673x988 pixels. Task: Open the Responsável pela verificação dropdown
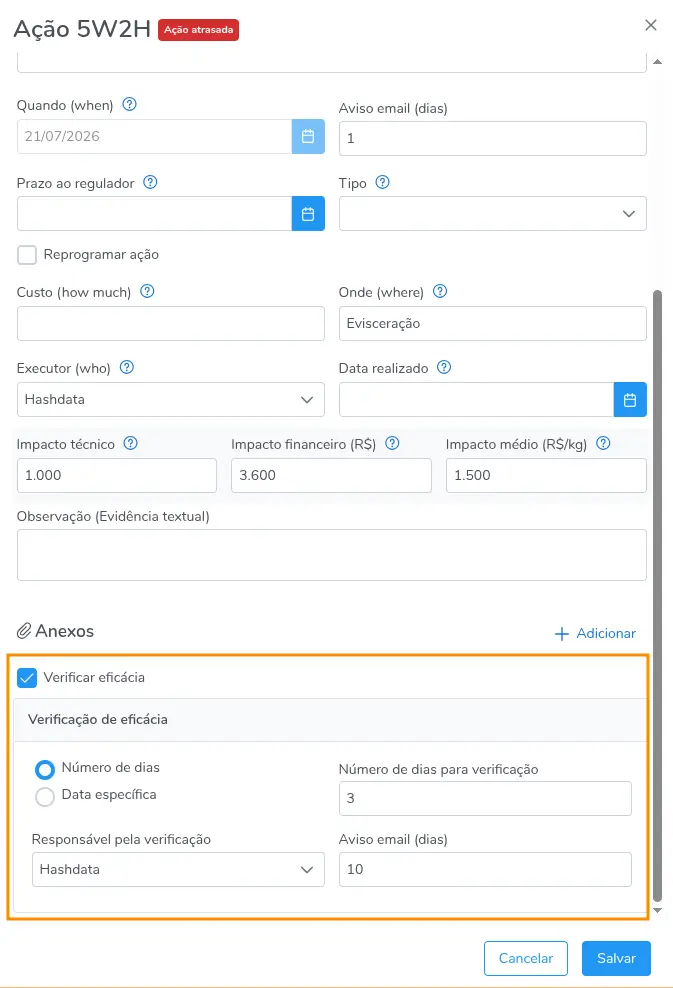(x=178, y=870)
